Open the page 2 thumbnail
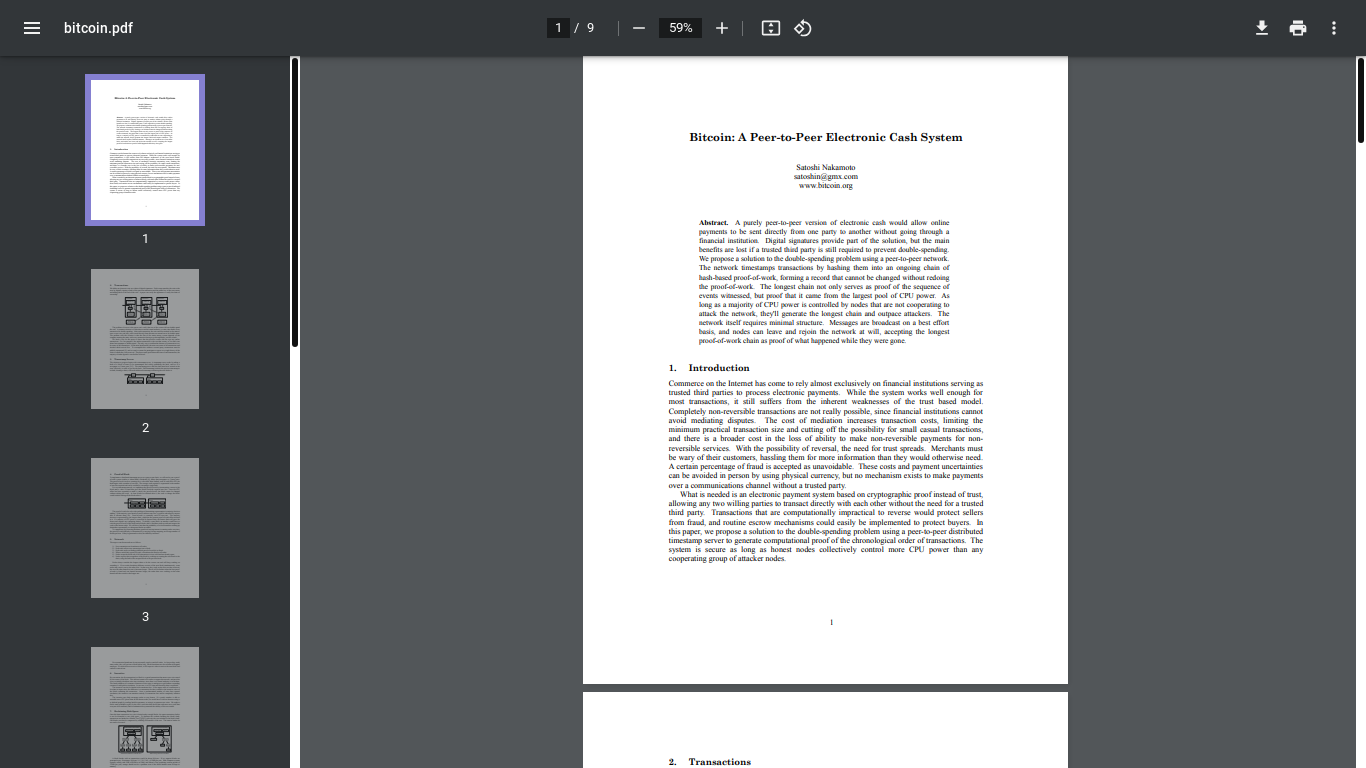 145,339
